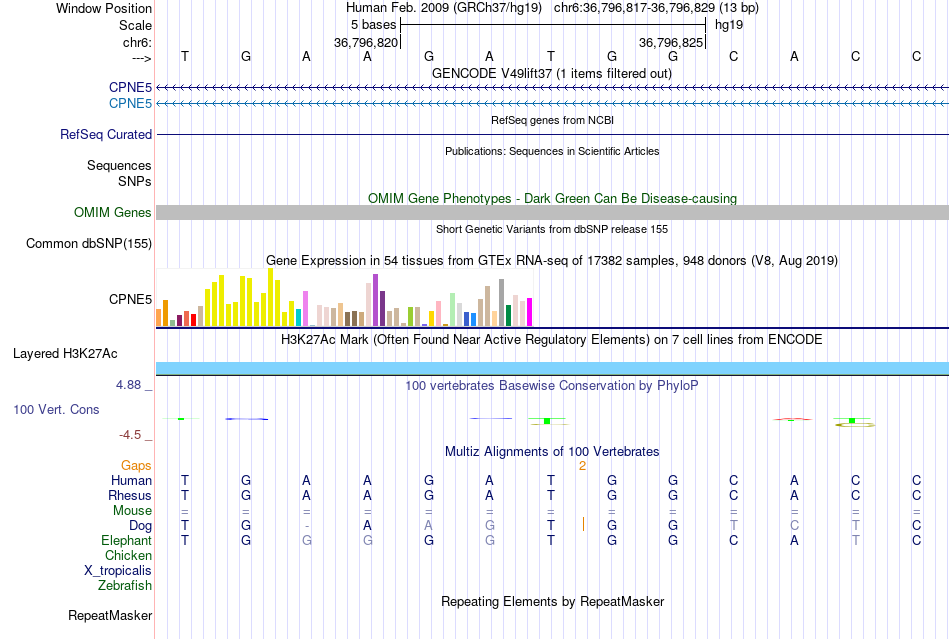
Task: Click the Scale label
Action: point(136,25)
